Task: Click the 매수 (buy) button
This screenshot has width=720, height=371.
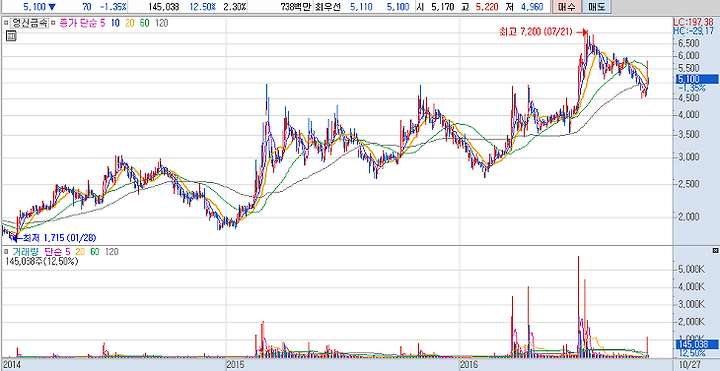Action: (566, 6)
